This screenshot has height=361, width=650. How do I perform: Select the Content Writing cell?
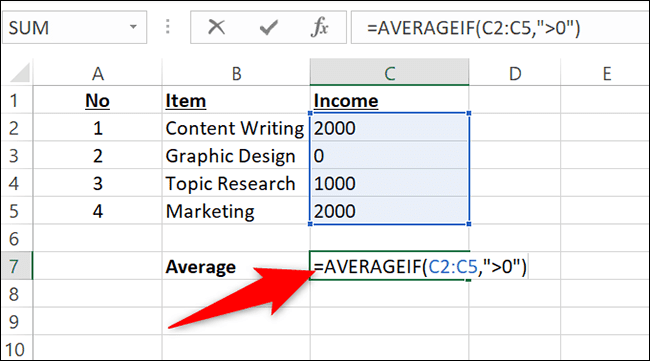(x=236, y=128)
